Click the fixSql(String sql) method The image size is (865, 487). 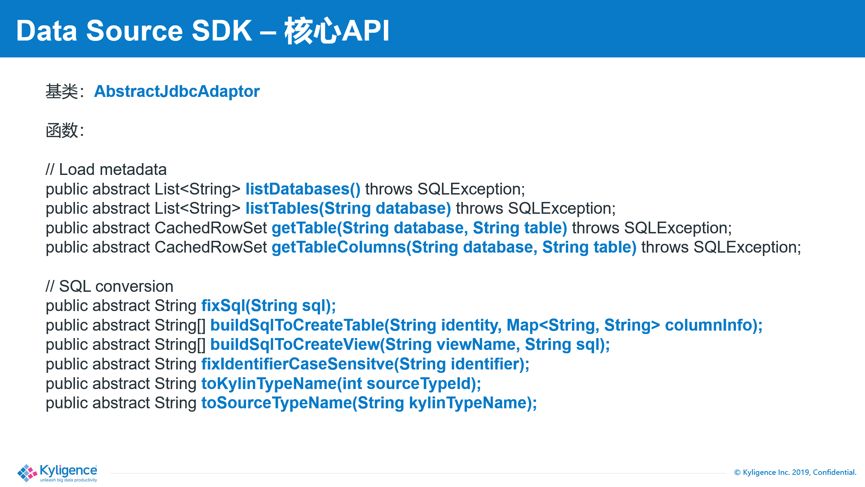click(x=269, y=306)
